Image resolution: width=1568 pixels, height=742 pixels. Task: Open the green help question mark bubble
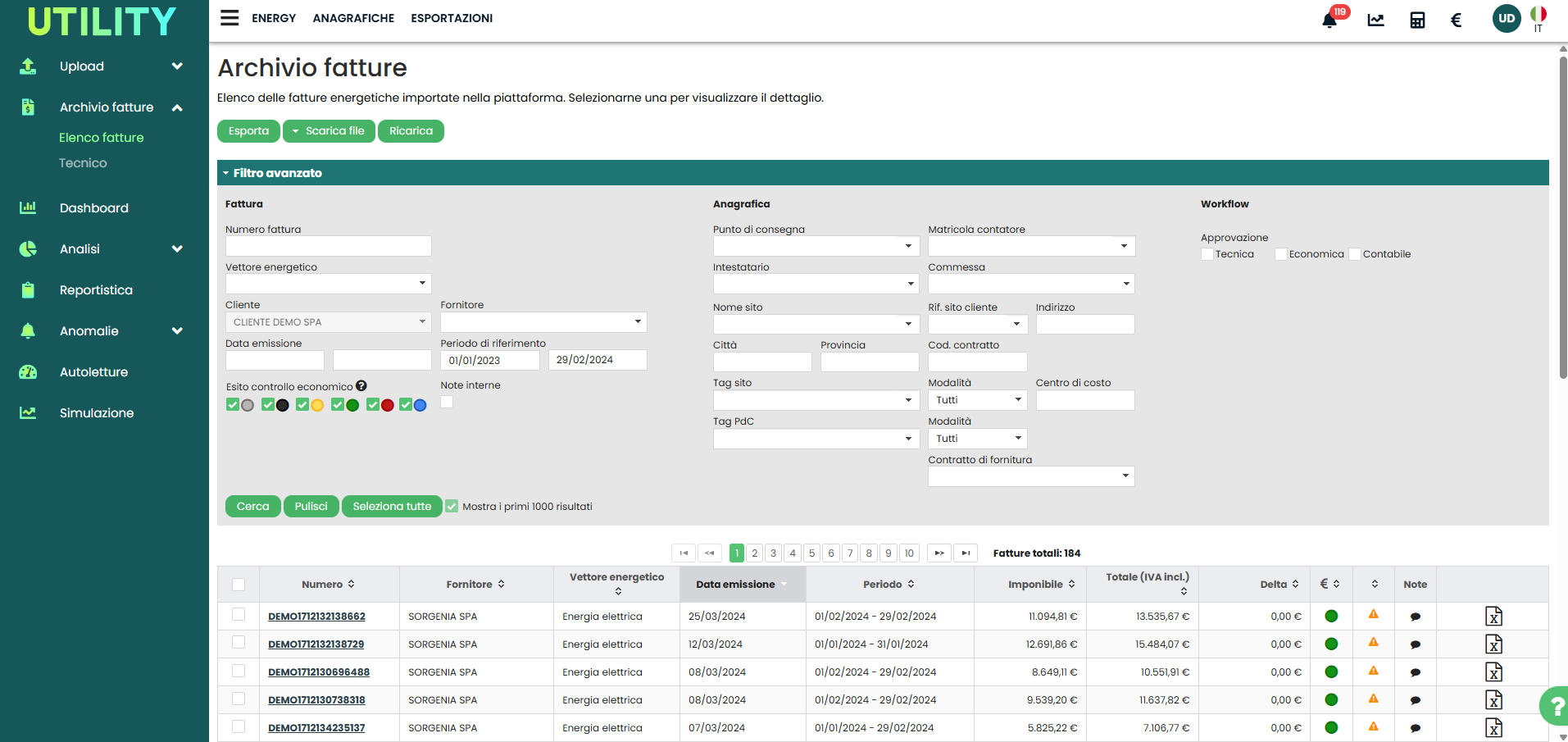tap(1554, 706)
